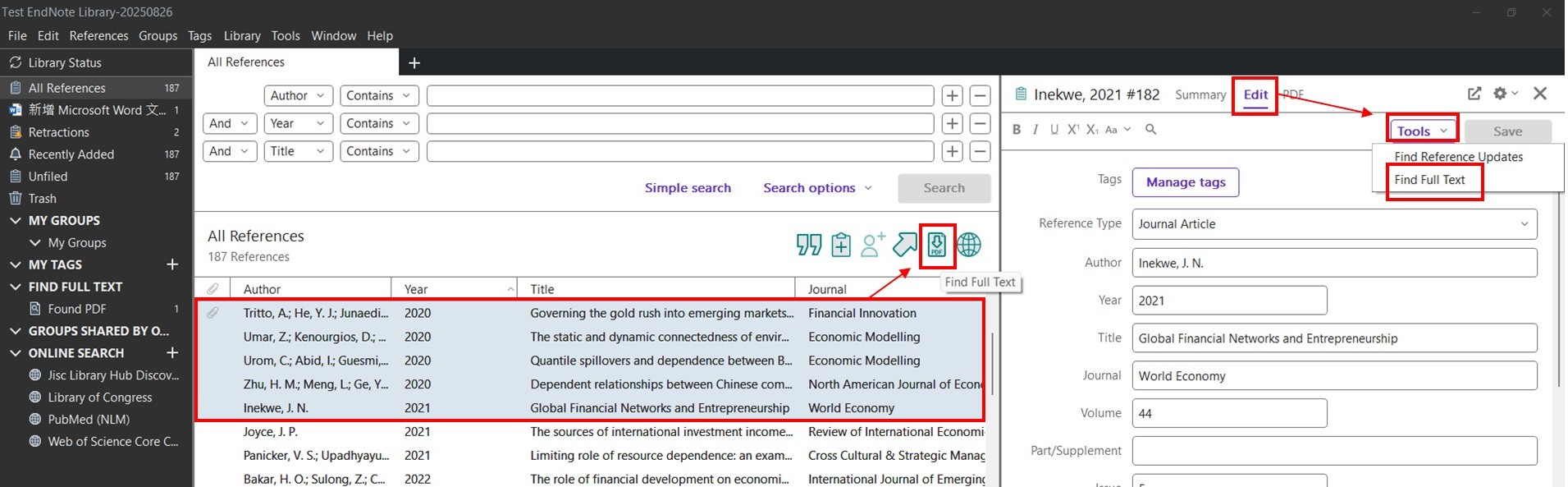Screen dimensions: 1568x487
Task: Toggle Italic formatting in edit panel
Action: coord(1035,130)
